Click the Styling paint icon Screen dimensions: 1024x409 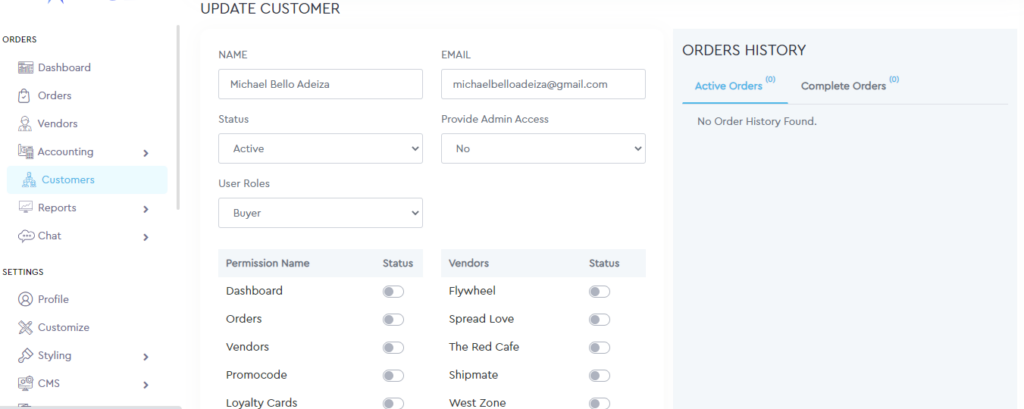click(x=26, y=355)
